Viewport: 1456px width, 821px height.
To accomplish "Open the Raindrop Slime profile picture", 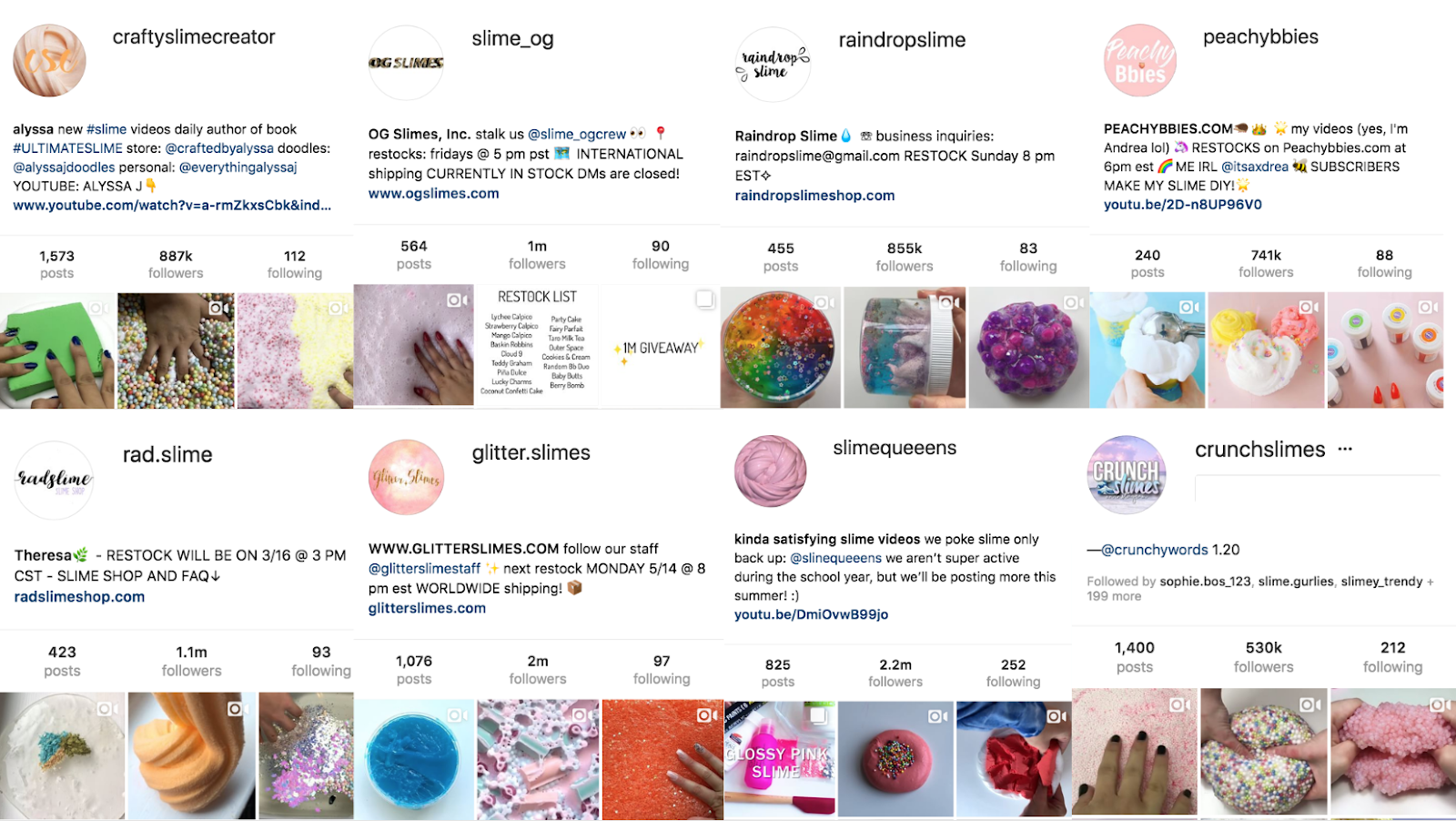I will (773, 64).
